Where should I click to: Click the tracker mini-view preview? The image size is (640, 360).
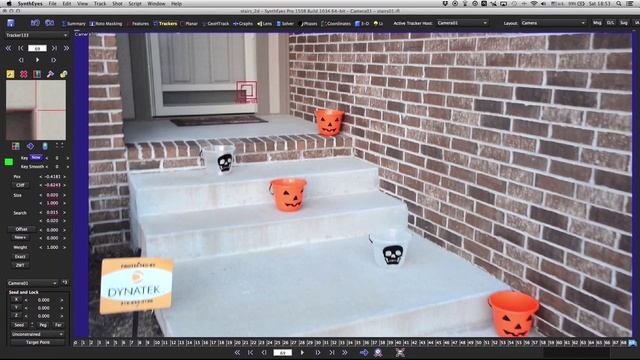[x=36, y=110]
